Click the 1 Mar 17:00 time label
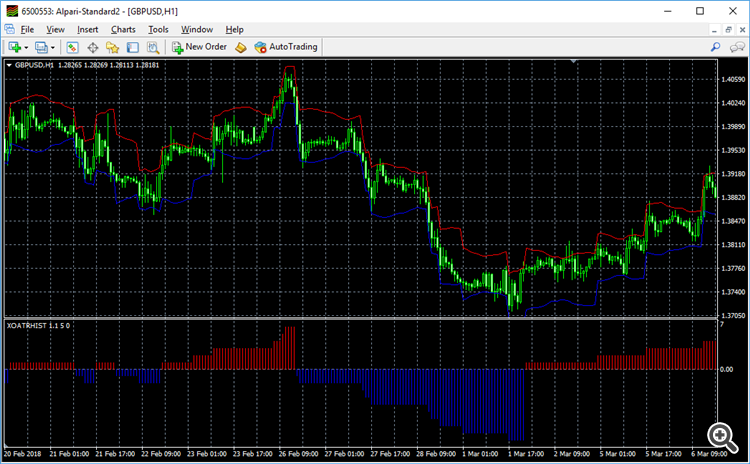The height and width of the screenshot is (464, 750). (528, 454)
